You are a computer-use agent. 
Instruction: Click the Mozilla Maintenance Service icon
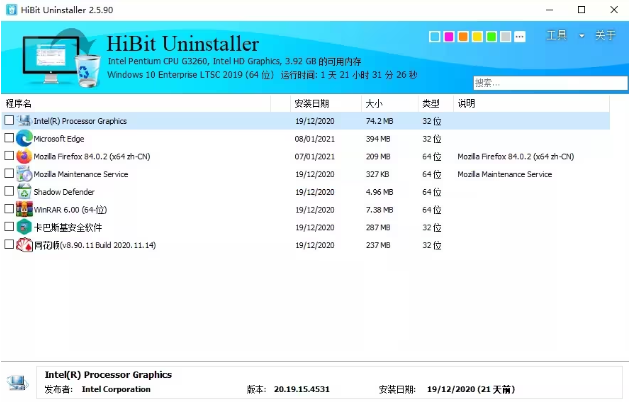coord(24,174)
